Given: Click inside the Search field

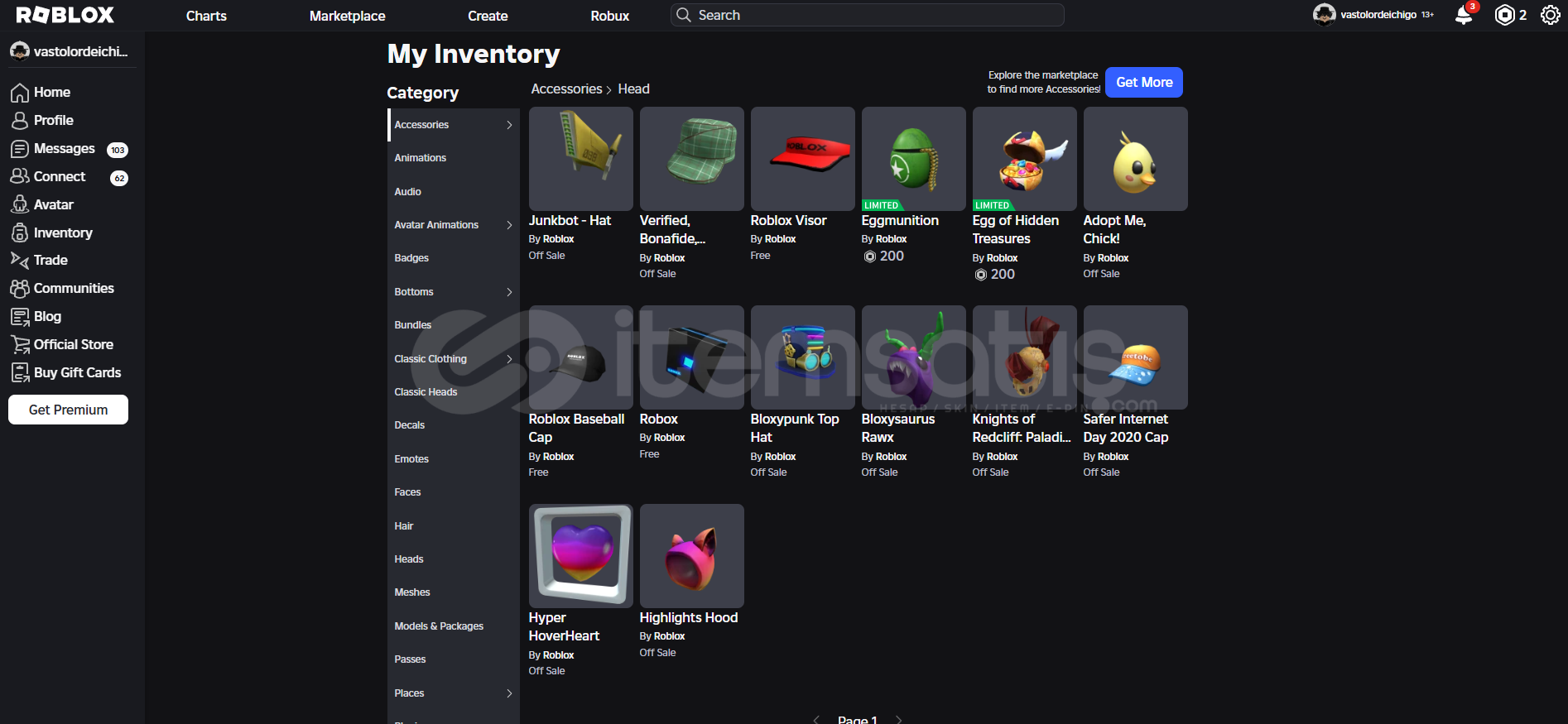Looking at the screenshot, I should (868, 15).
